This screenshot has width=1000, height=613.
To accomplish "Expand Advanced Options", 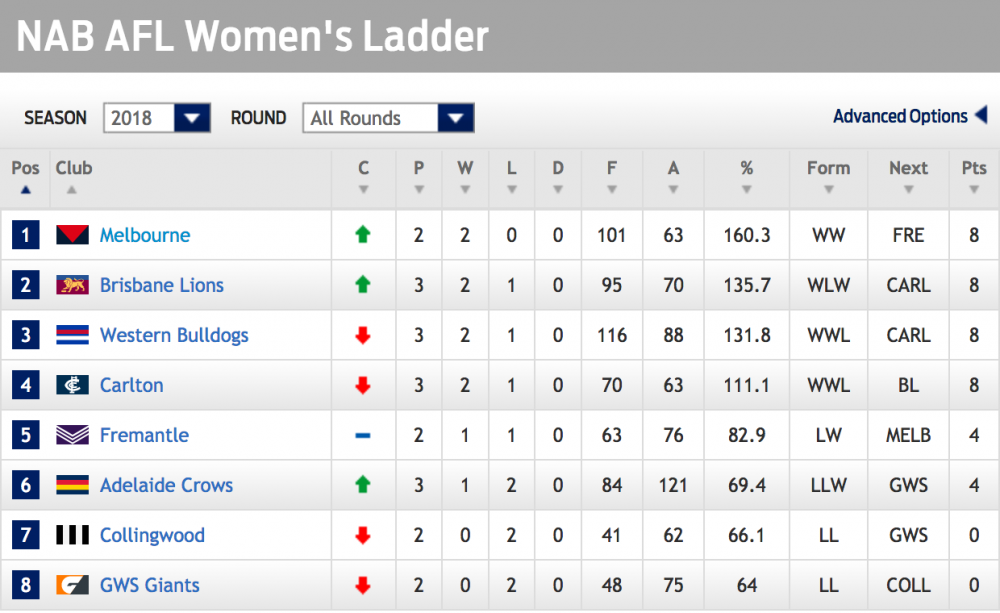I will click(x=904, y=115).
